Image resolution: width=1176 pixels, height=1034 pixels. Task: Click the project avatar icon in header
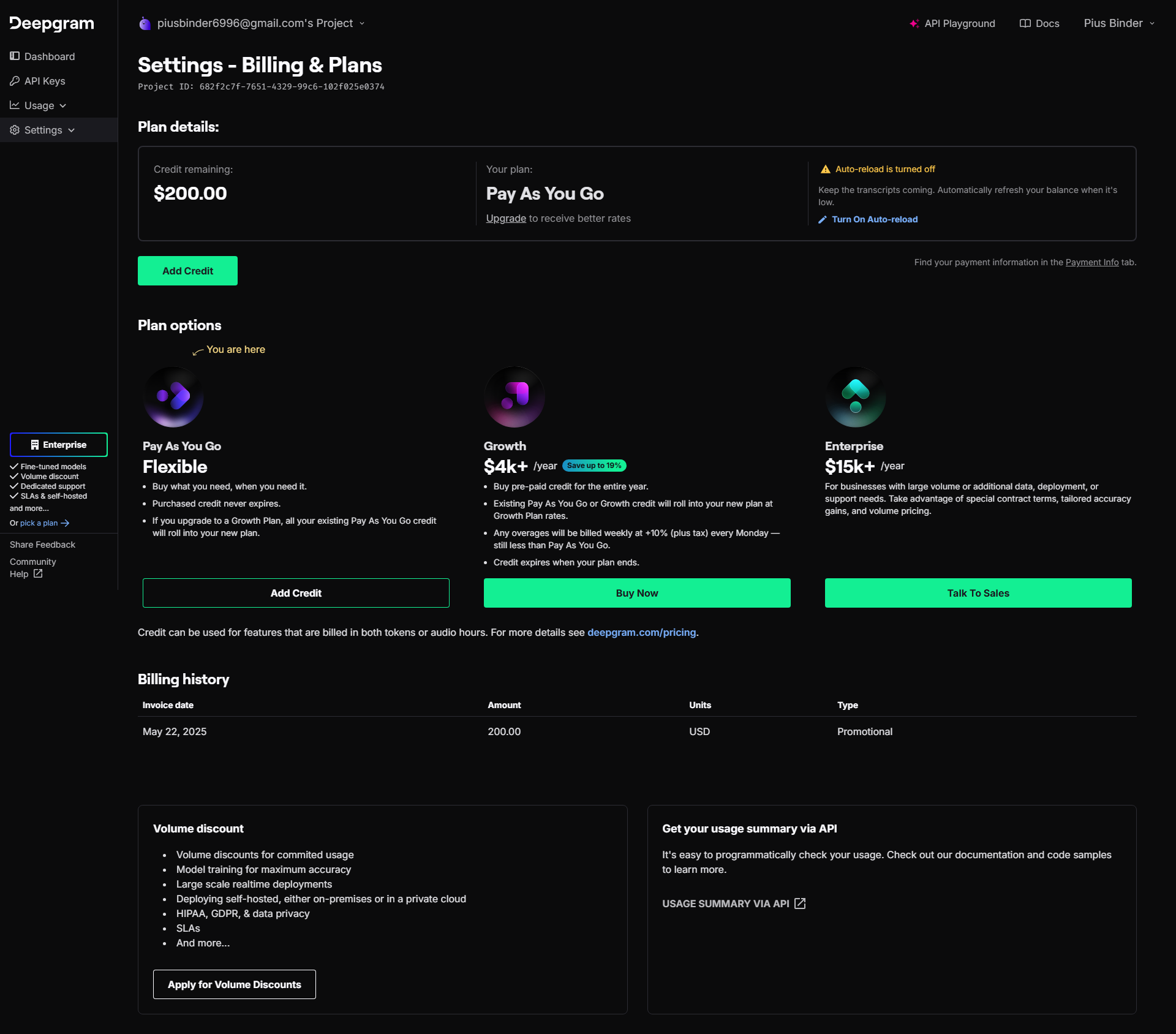click(145, 23)
